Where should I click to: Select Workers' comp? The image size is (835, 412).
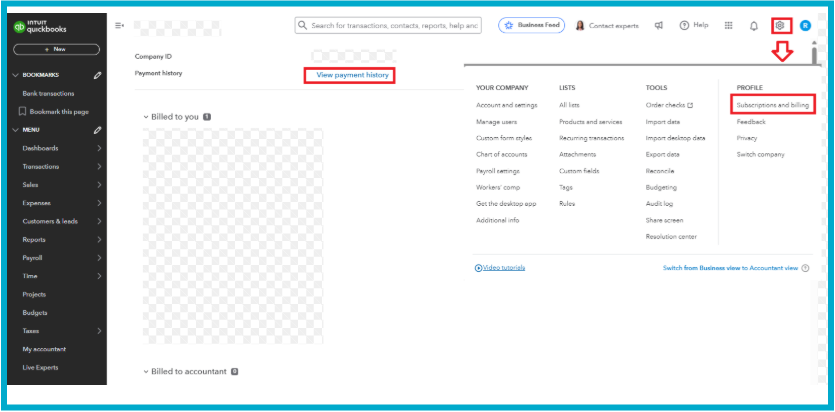[x=498, y=187]
